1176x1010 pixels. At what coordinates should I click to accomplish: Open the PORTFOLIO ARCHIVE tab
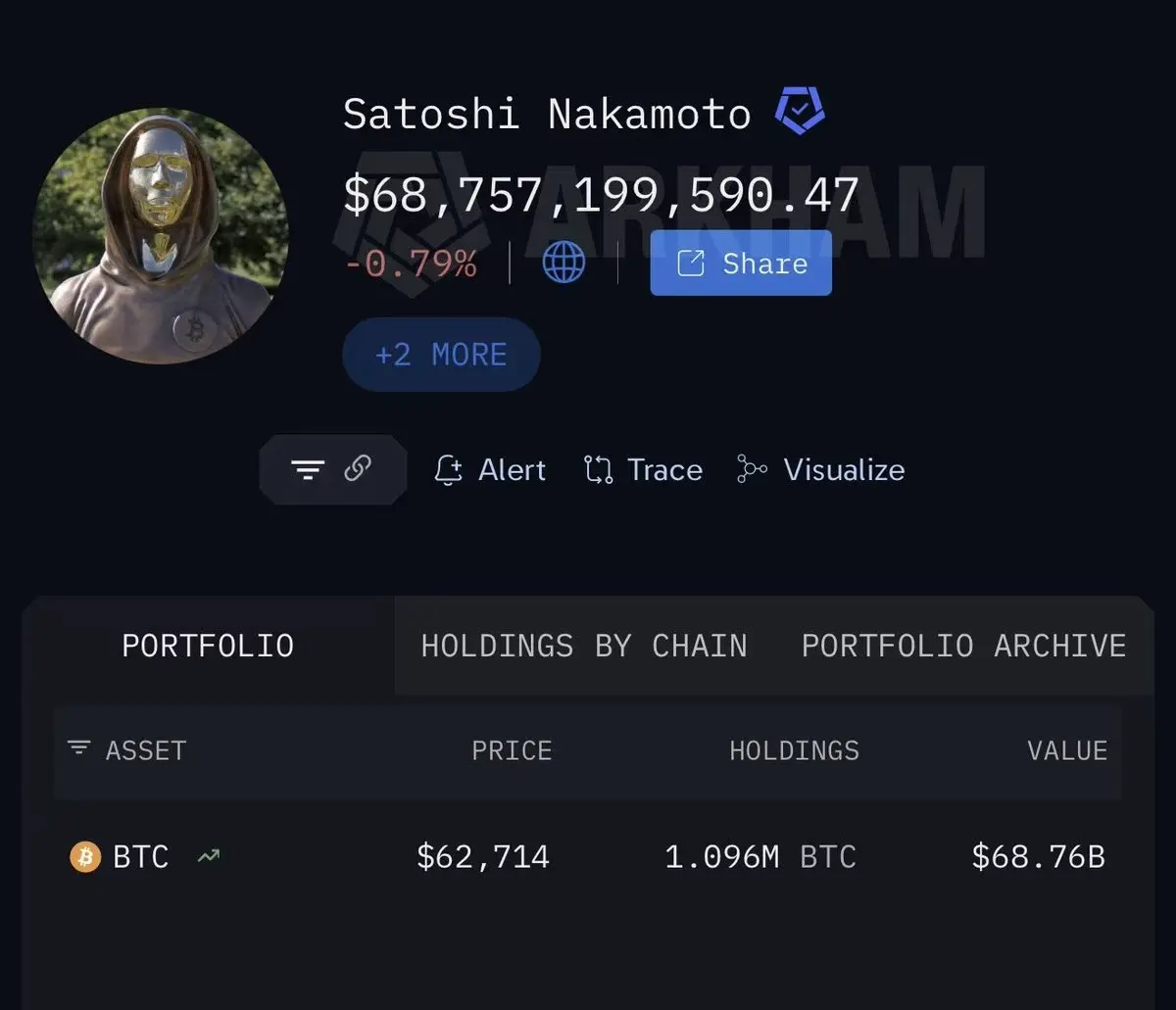click(x=963, y=646)
